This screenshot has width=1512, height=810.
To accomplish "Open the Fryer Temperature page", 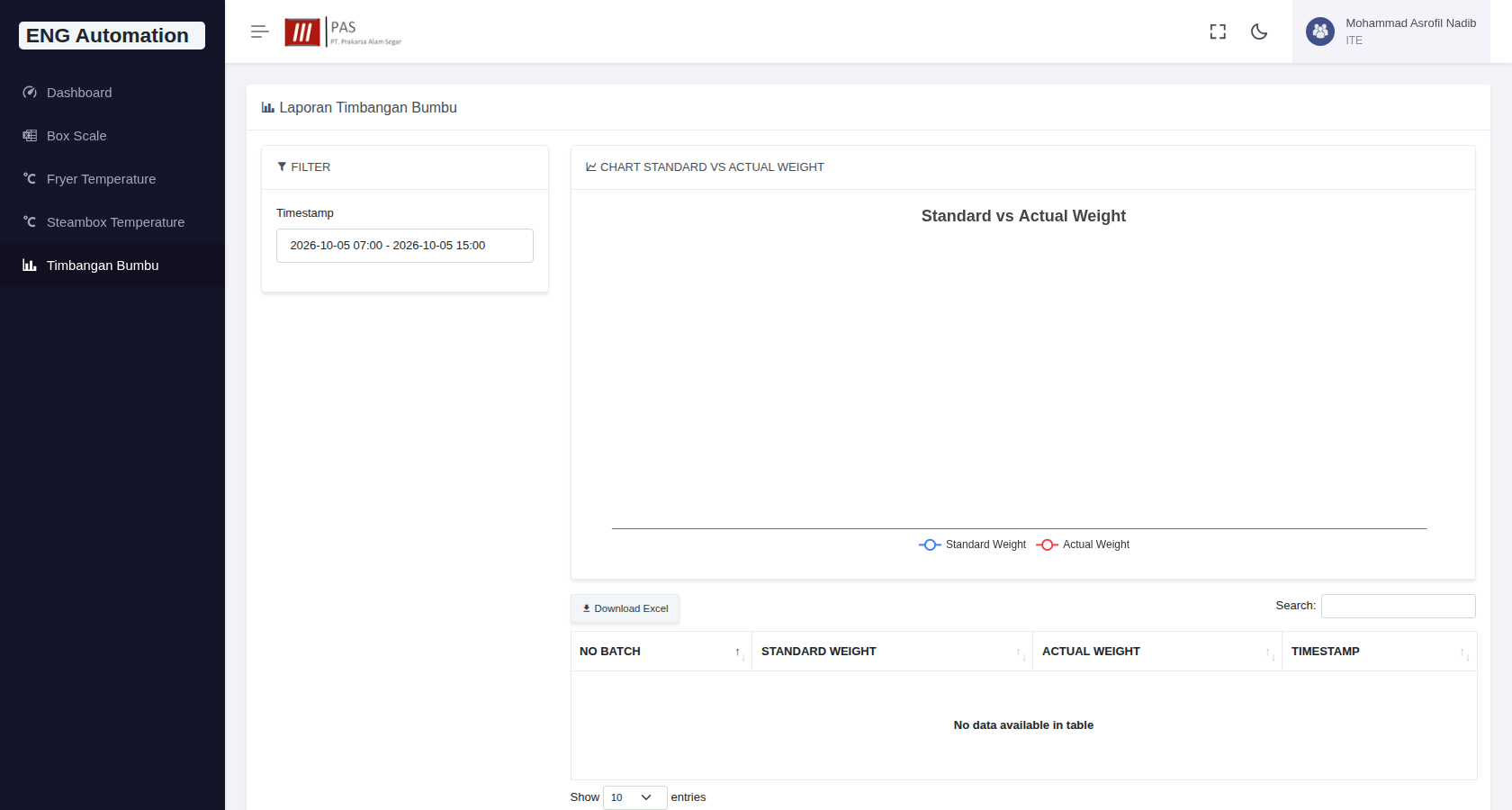I will point(112,179).
